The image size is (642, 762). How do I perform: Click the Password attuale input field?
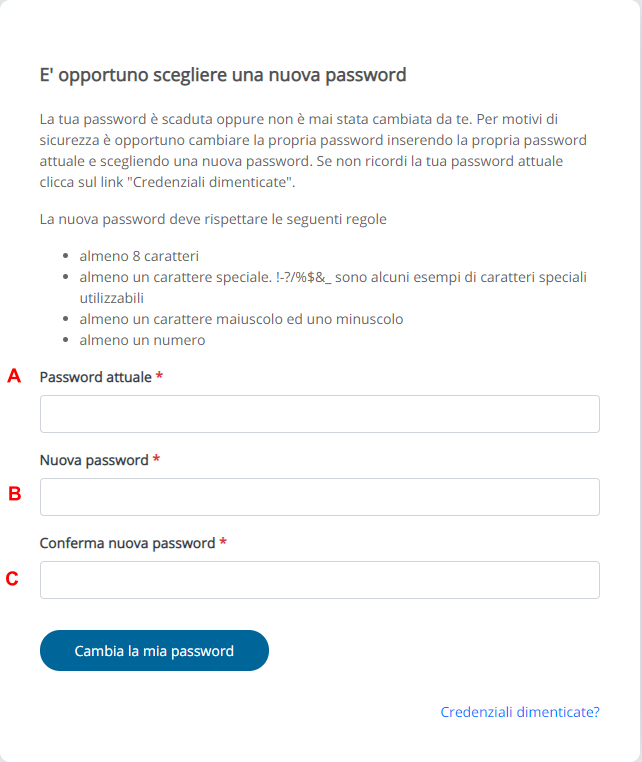(320, 414)
